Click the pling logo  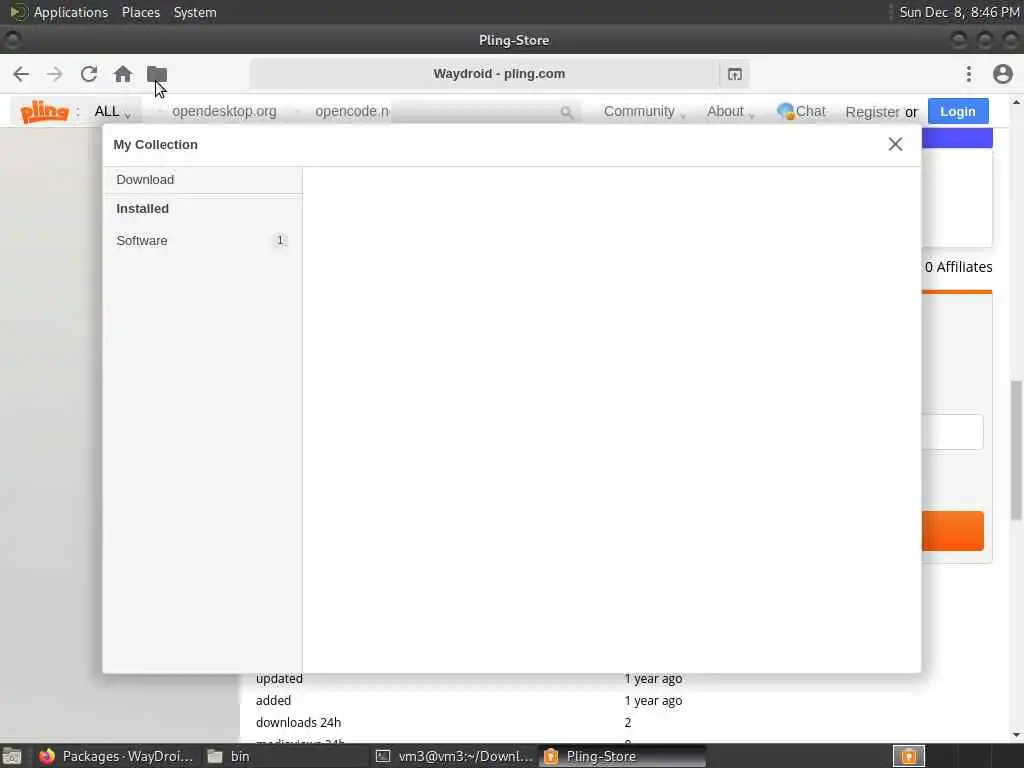click(44, 112)
